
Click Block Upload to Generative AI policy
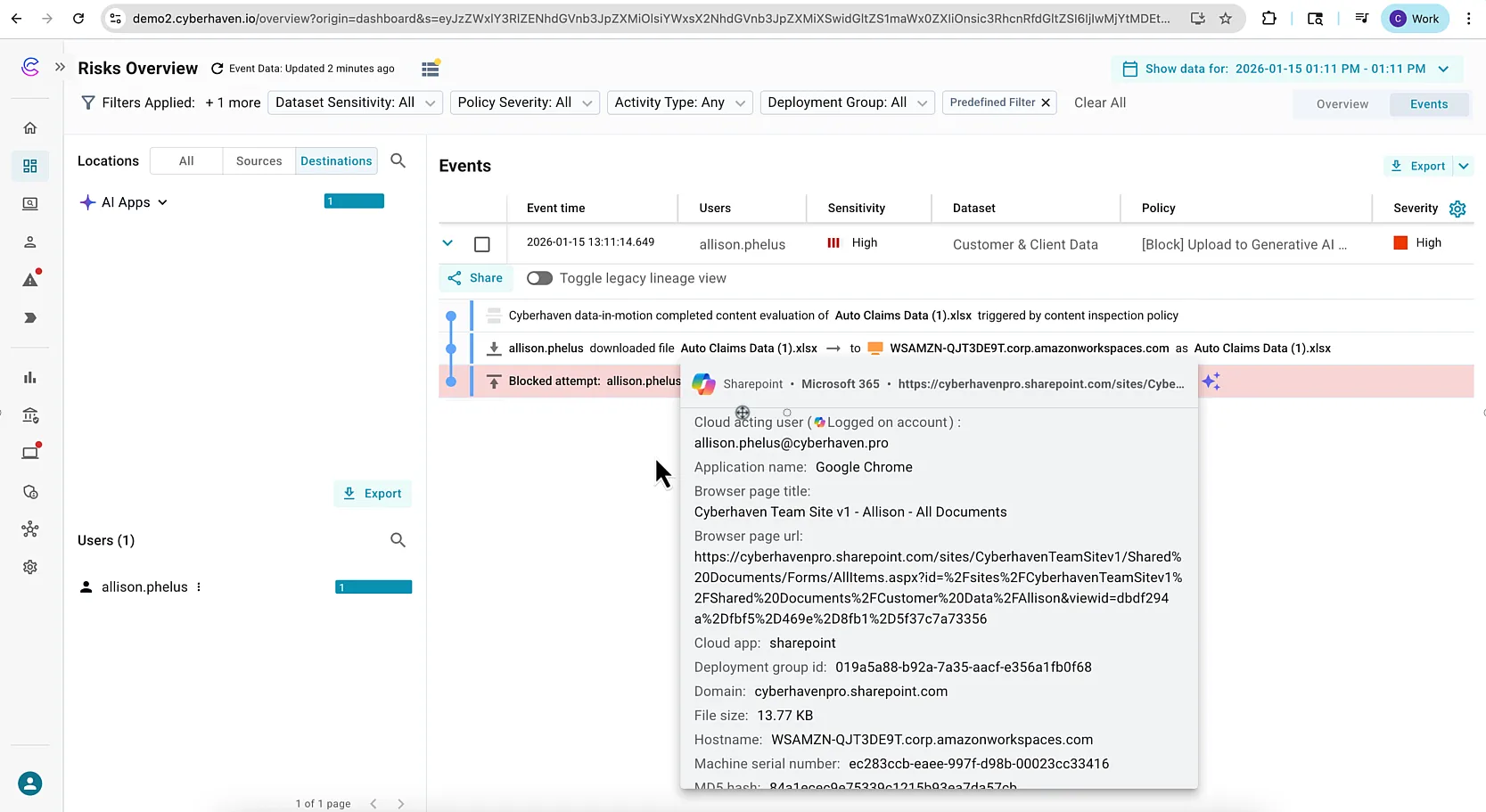1244,244
